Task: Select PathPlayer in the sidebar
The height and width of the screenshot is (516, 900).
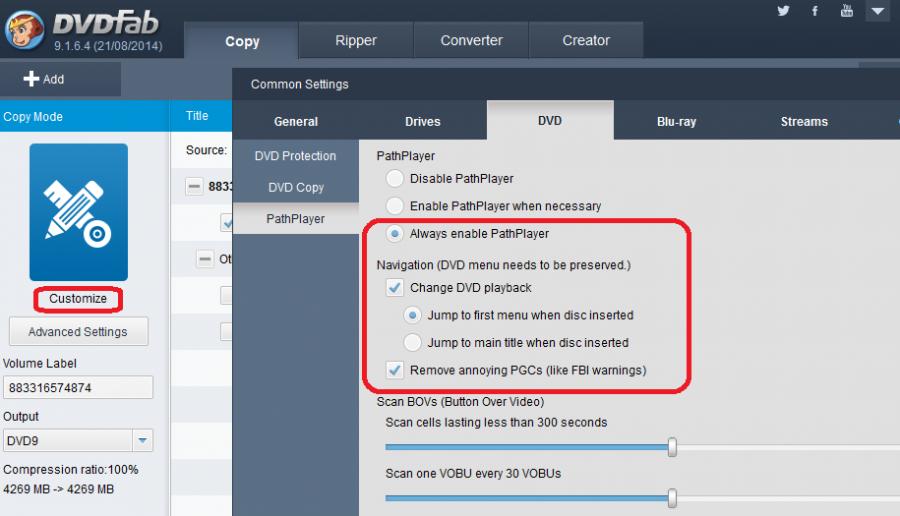Action: click(296, 219)
